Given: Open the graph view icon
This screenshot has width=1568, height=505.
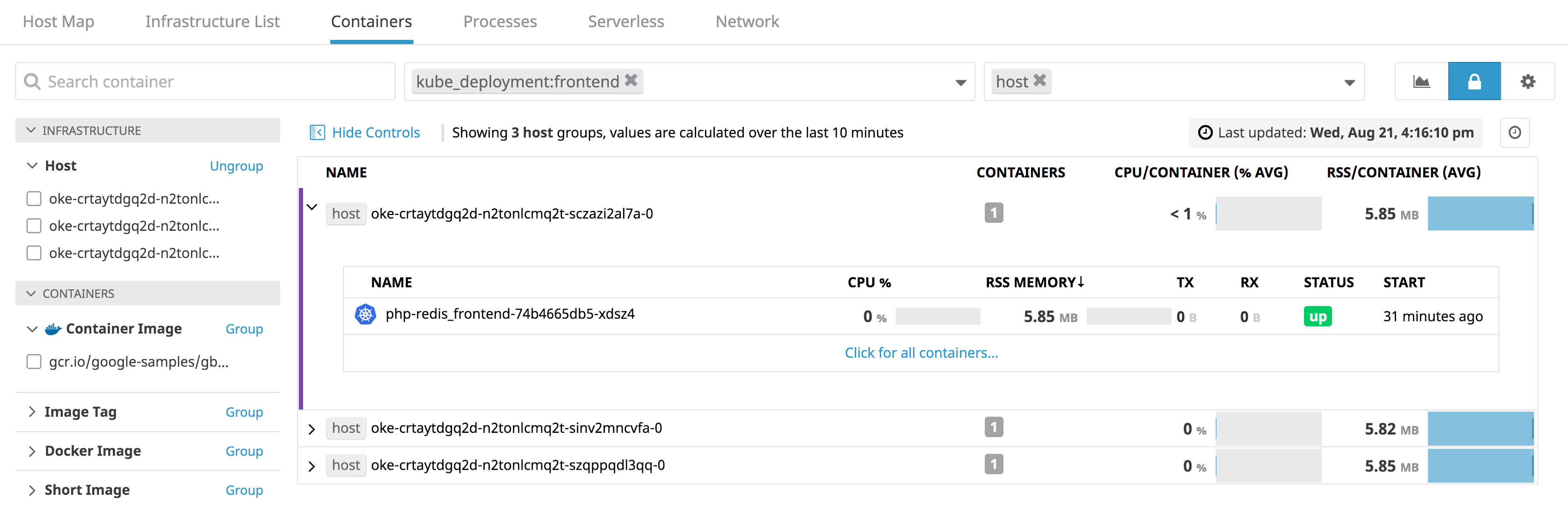Looking at the screenshot, I should pos(1421,81).
